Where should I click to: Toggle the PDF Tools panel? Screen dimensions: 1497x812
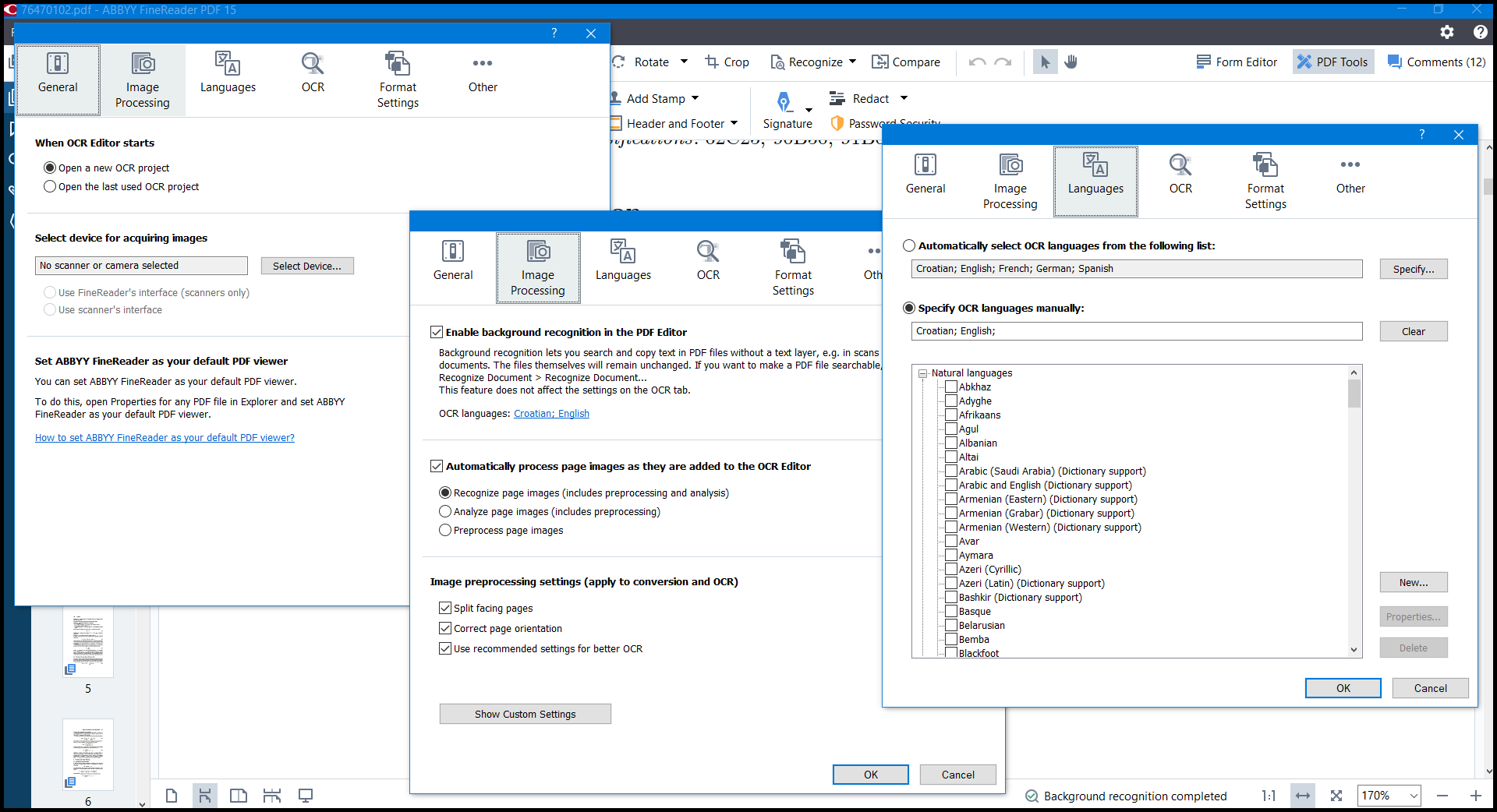(x=1332, y=62)
